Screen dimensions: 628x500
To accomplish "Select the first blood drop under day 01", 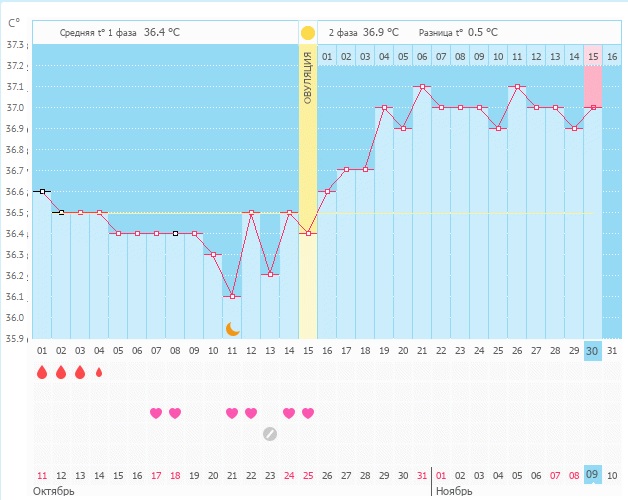I will point(42,373).
